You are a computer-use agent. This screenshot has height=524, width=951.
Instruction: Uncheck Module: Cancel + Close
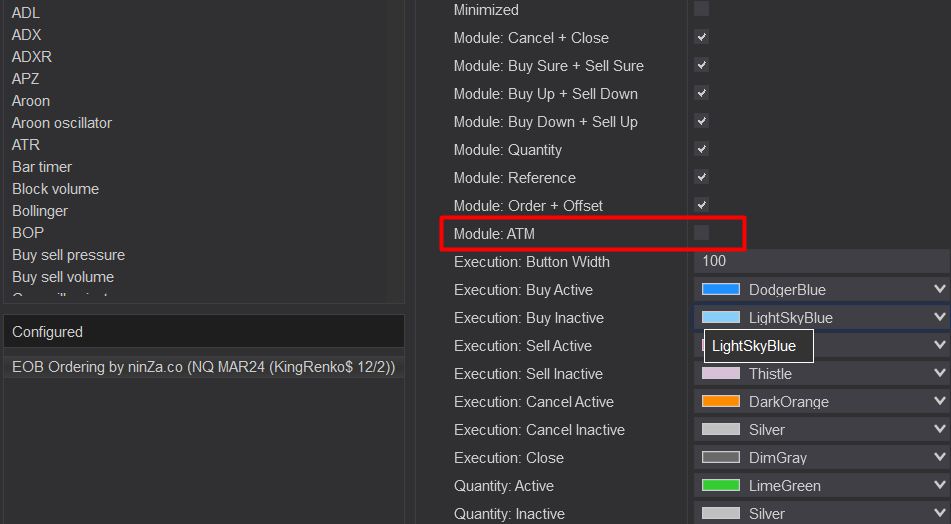702,37
